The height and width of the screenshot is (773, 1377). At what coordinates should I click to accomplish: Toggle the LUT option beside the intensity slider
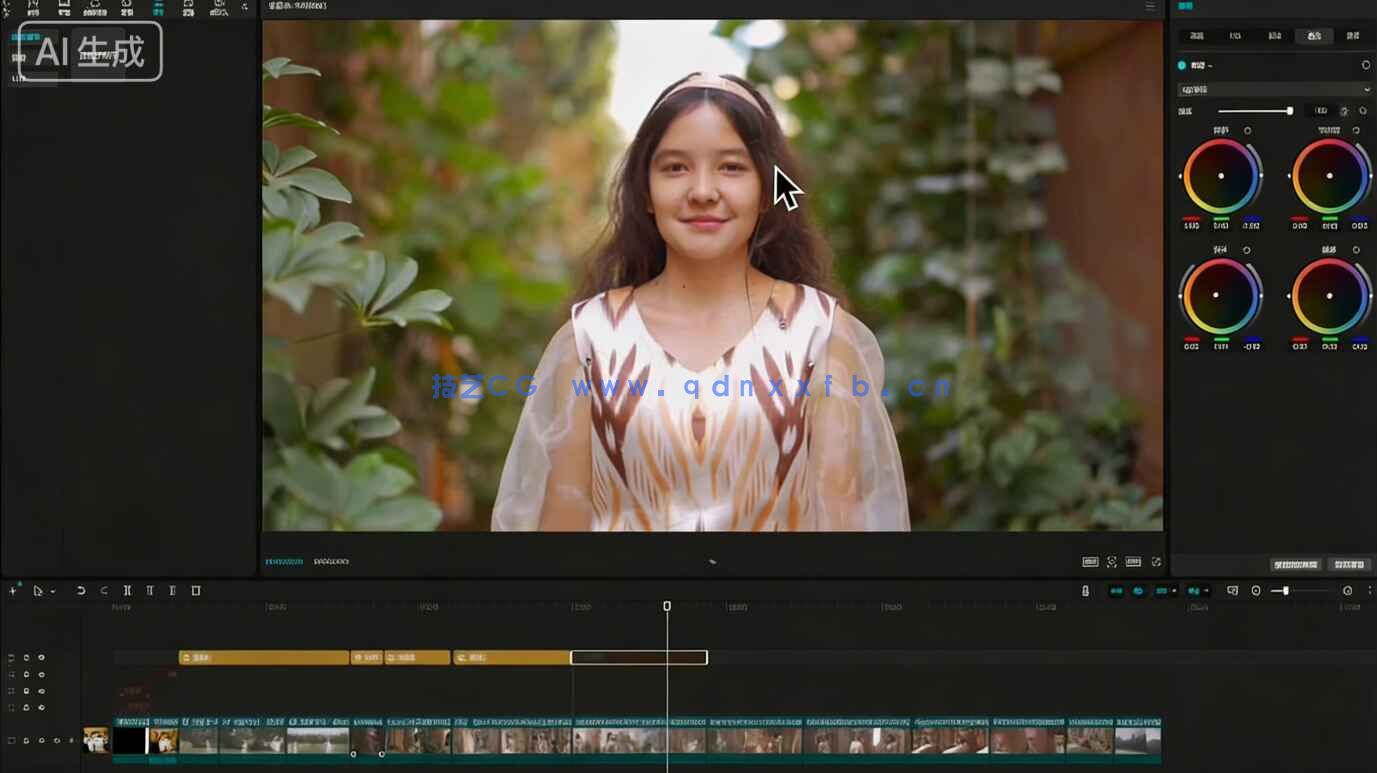pyautogui.click(x=1322, y=111)
